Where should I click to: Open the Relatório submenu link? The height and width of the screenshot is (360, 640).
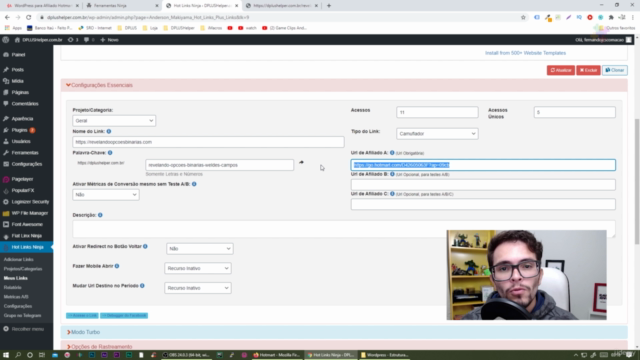[13, 288]
